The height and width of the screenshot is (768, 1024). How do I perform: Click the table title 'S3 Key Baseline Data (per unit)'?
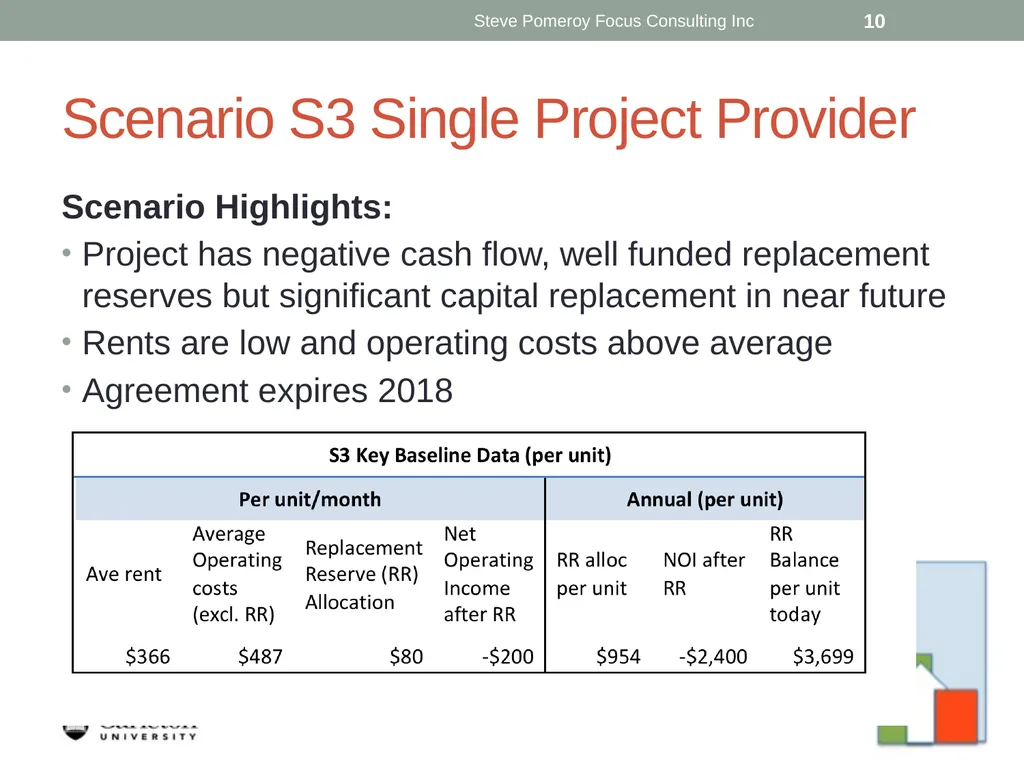[470, 455]
